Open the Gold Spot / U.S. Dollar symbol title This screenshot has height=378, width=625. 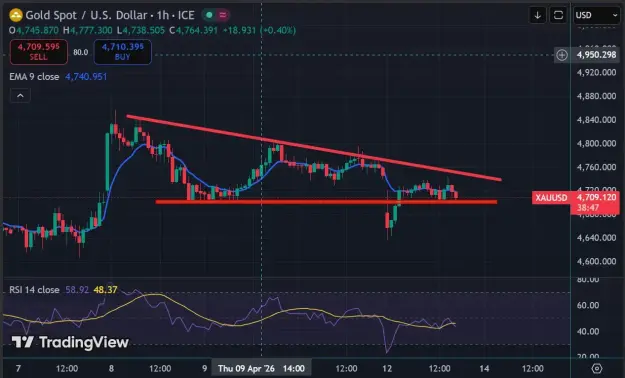click(110, 16)
